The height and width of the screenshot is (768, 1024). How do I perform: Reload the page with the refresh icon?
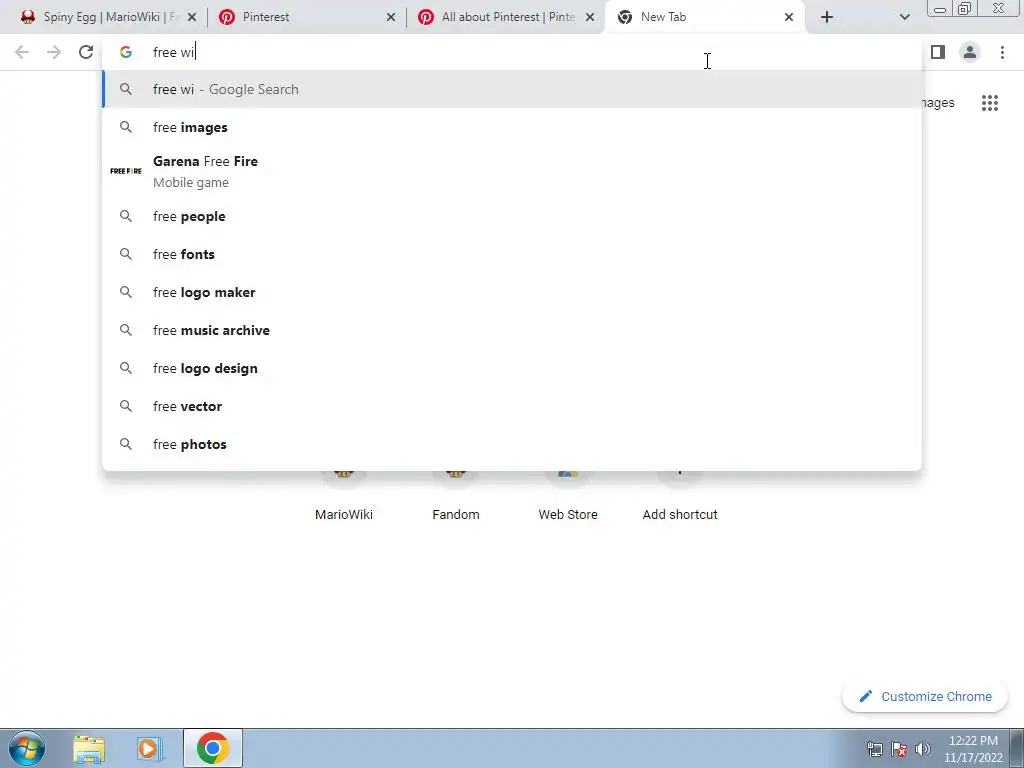point(86,52)
